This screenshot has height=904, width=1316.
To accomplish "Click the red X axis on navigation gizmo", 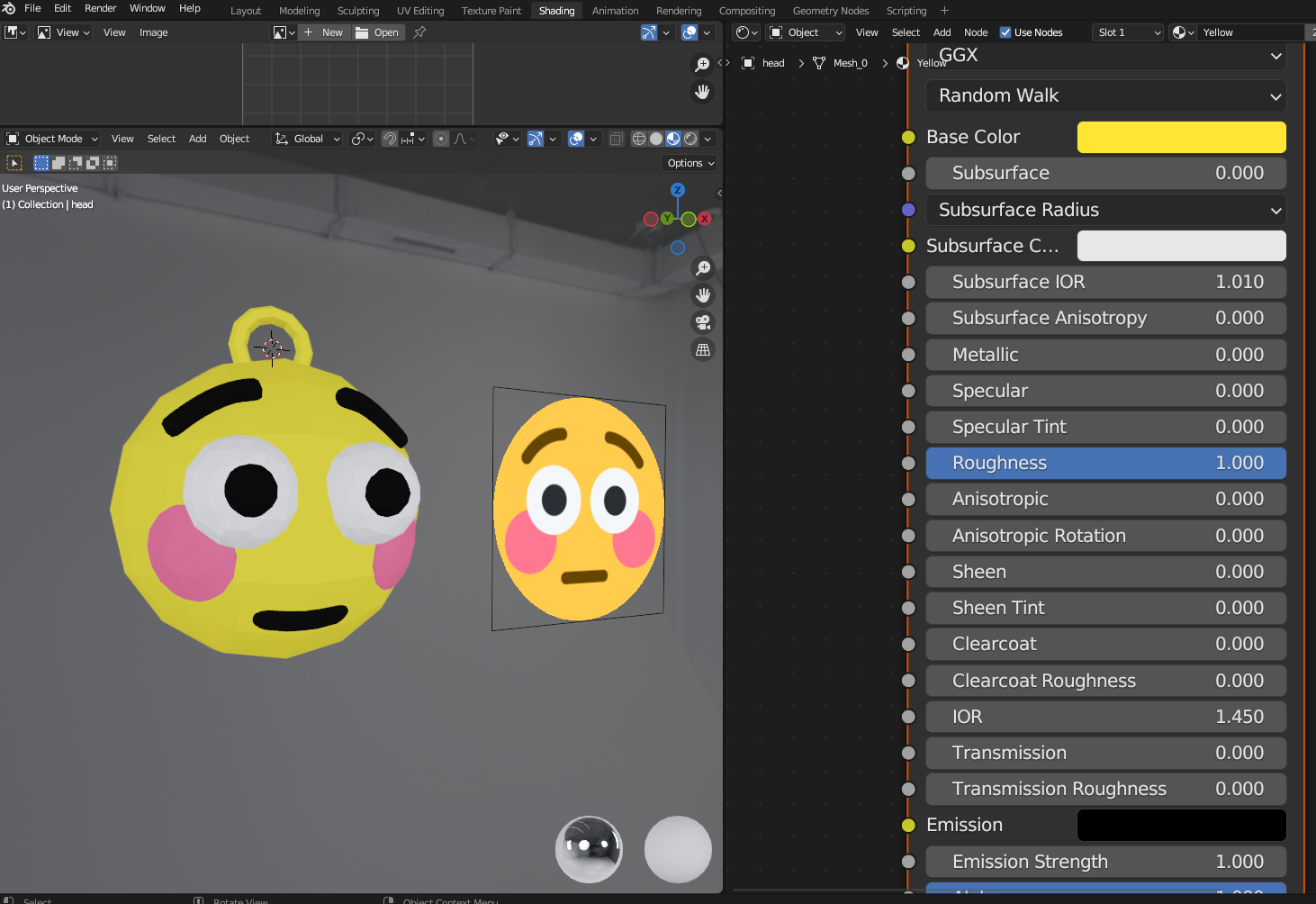I will coord(705,219).
